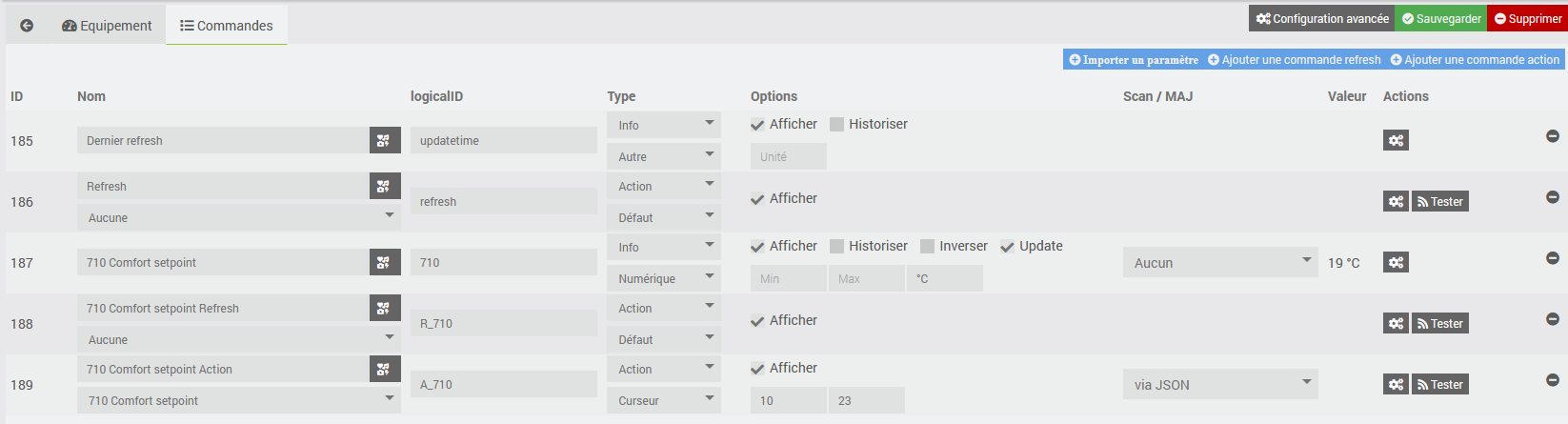Open advanced settings gear for command 185
Viewport: 1568px width, 424px height.
tap(1396, 140)
